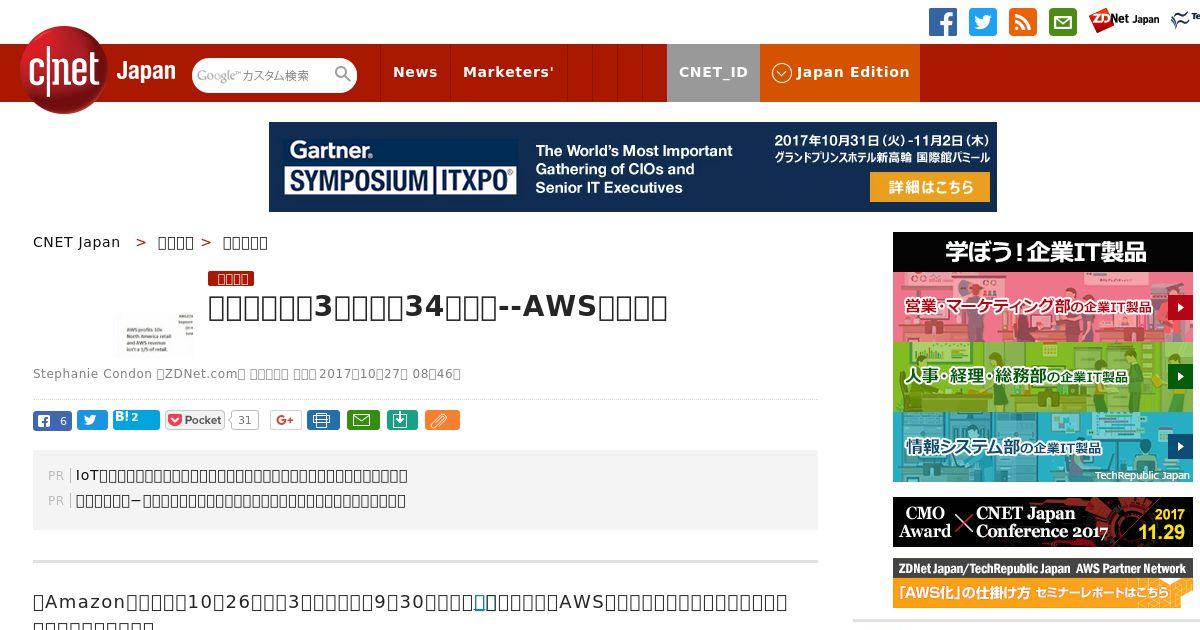The width and height of the screenshot is (1200, 630).
Task: Click arrow on sales marketing banner
Action: 1180,307
